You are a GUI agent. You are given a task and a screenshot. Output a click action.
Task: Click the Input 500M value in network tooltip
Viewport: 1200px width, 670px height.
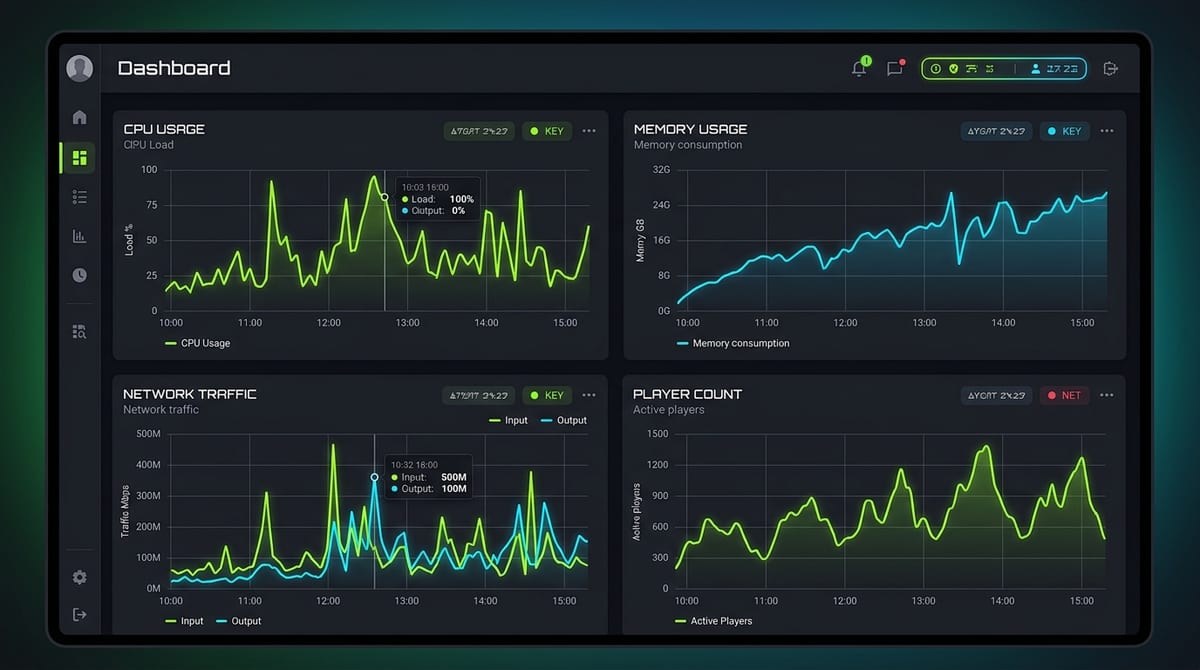click(454, 477)
